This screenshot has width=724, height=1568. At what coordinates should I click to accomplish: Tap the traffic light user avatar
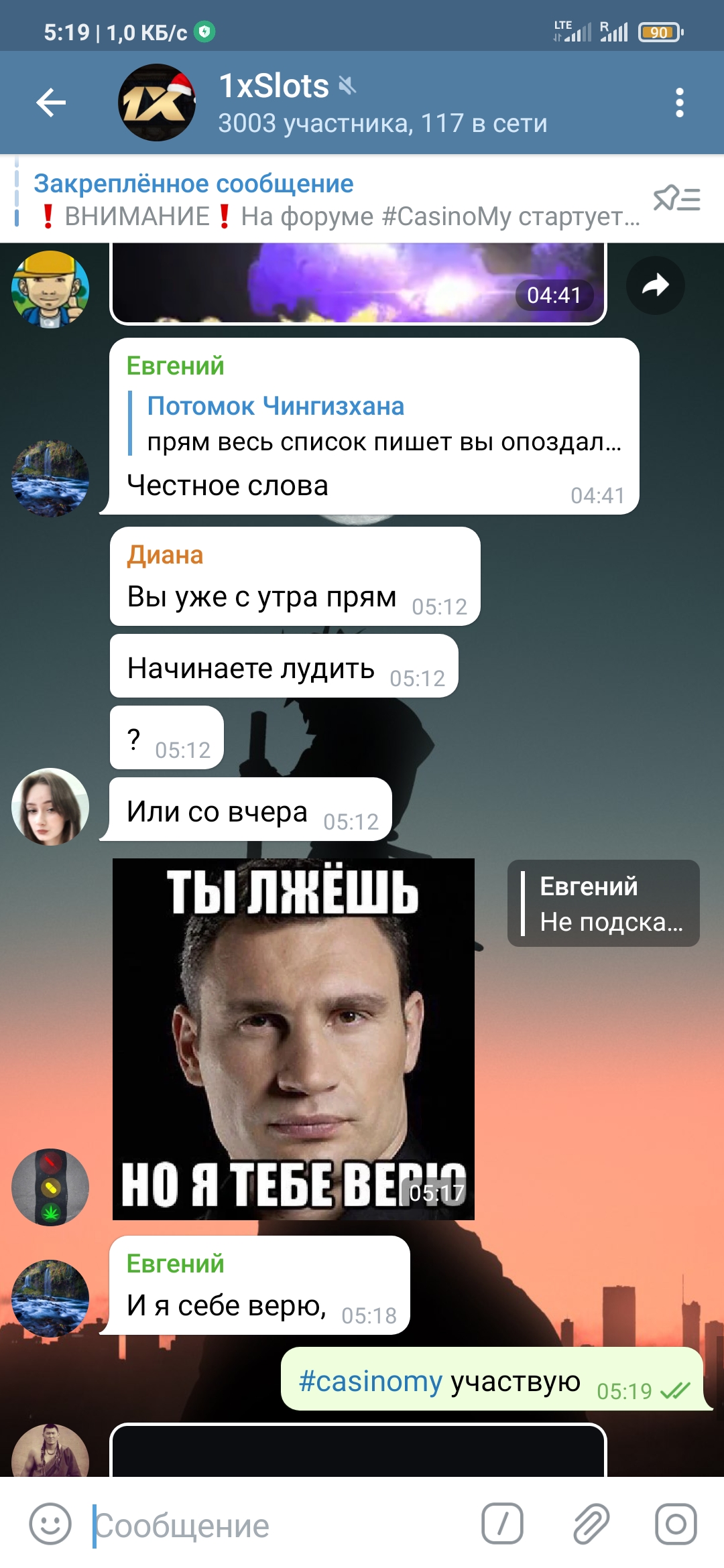coord(50,1187)
